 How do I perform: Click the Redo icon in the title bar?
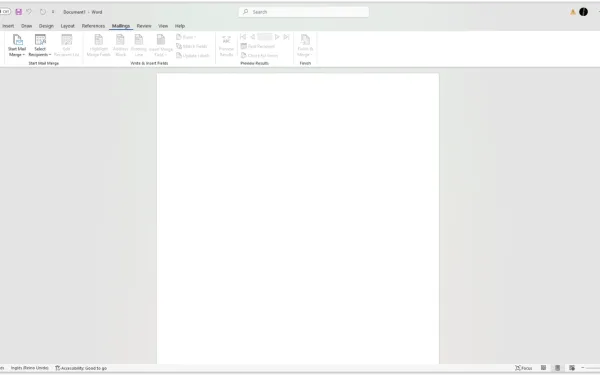click(x=42, y=12)
